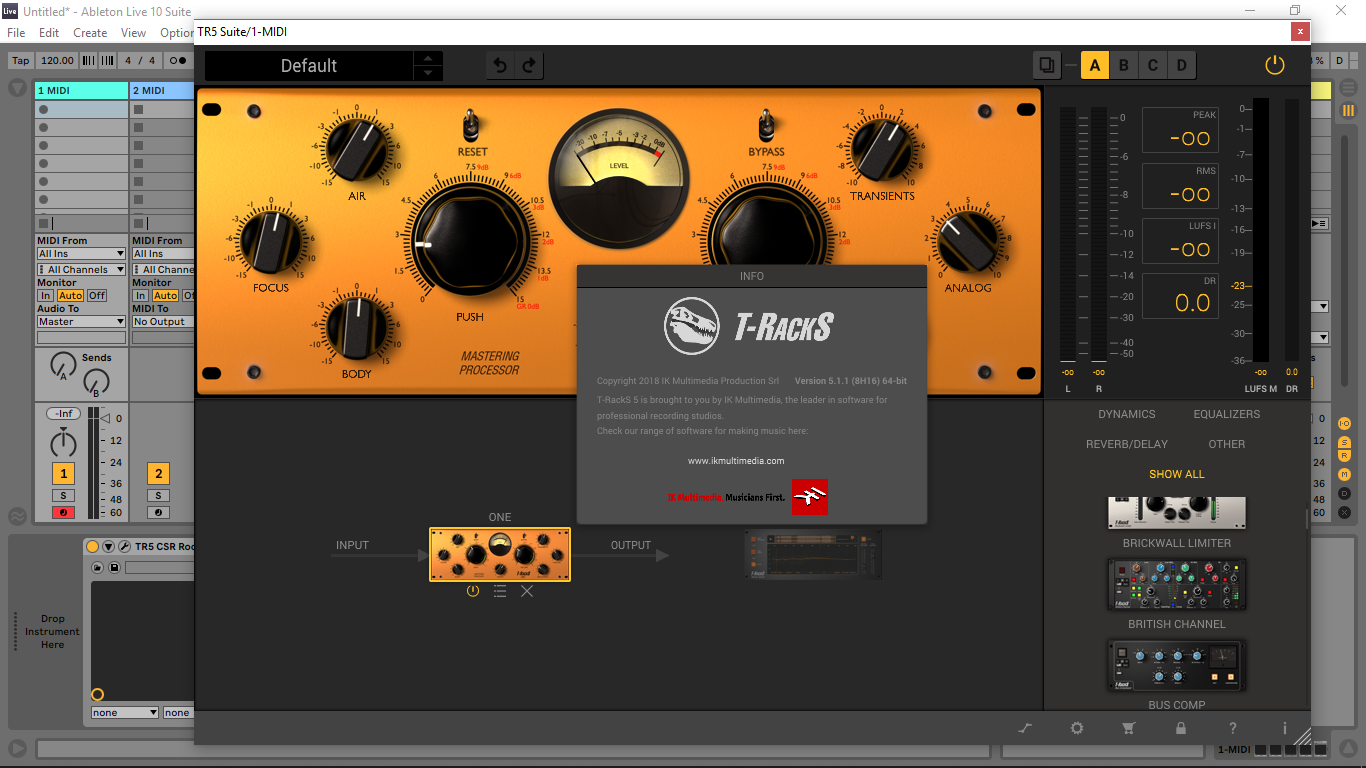Remove ONE module with X icon
Image resolution: width=1366 pixels, height=768 pixels.
[527, 591]
